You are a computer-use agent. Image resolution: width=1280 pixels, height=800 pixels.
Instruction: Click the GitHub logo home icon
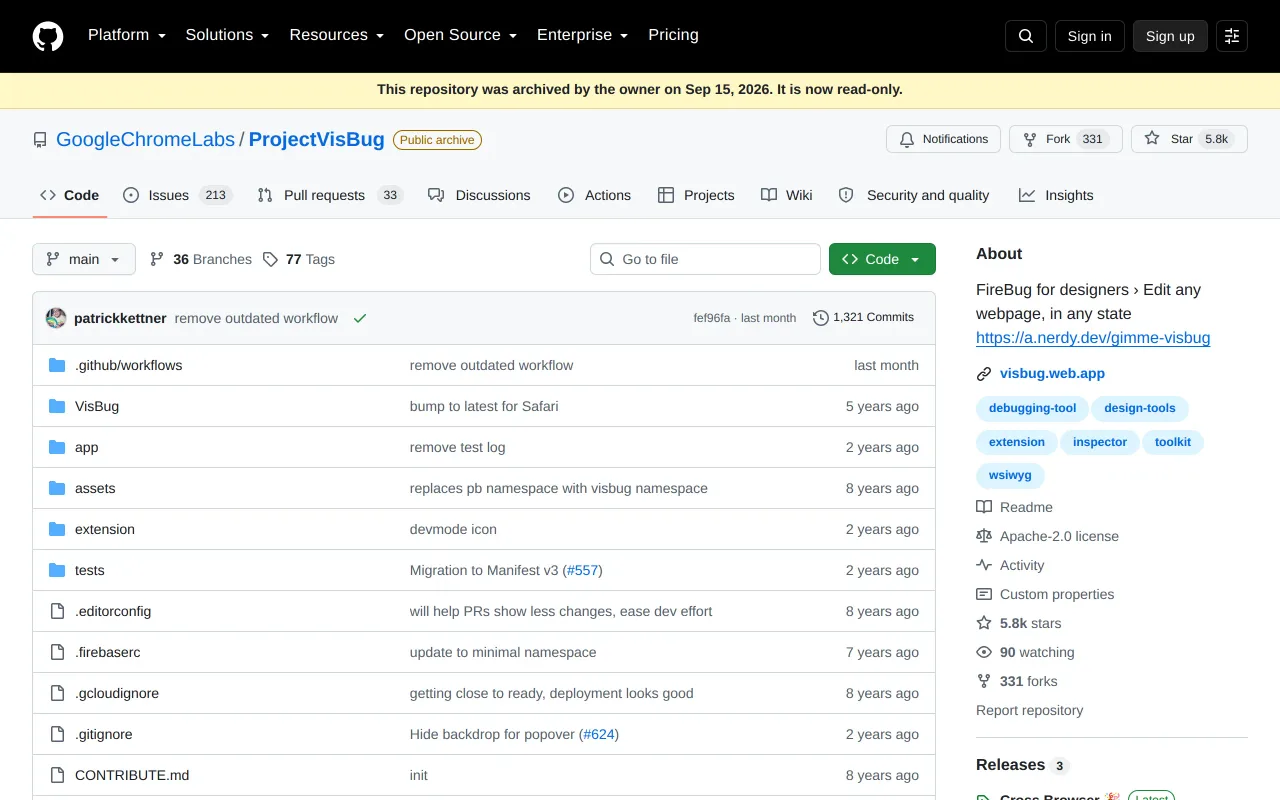coord(48,36)
